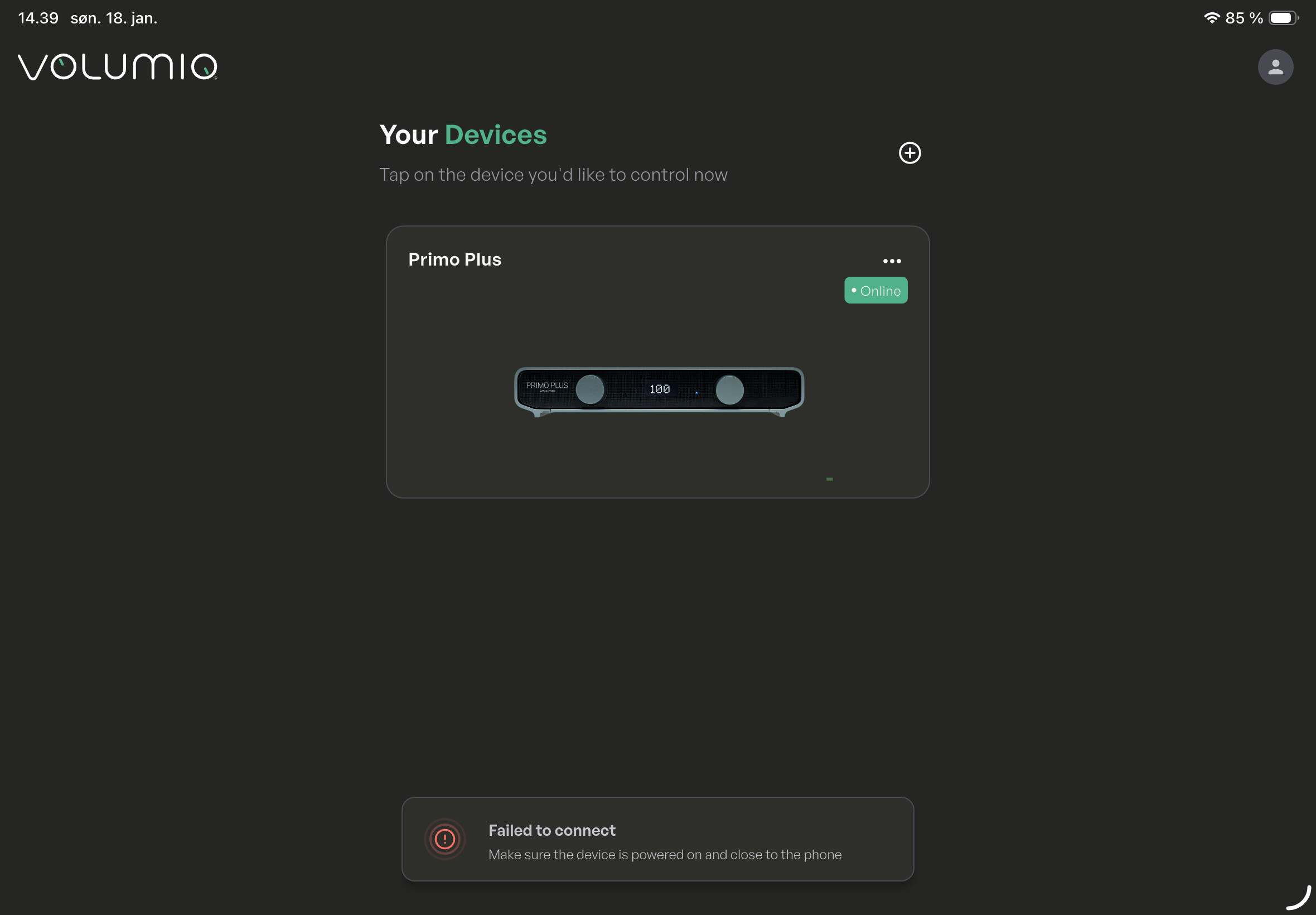1316x915 pixels.
Task: Click the left knob on device picture
Action: point(589,390)
